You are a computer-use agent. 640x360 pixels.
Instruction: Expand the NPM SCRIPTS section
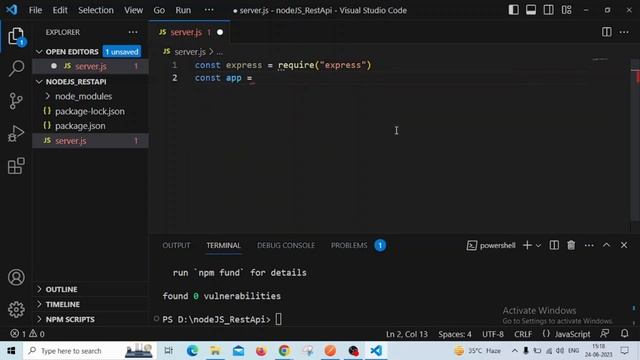[39, 319]
